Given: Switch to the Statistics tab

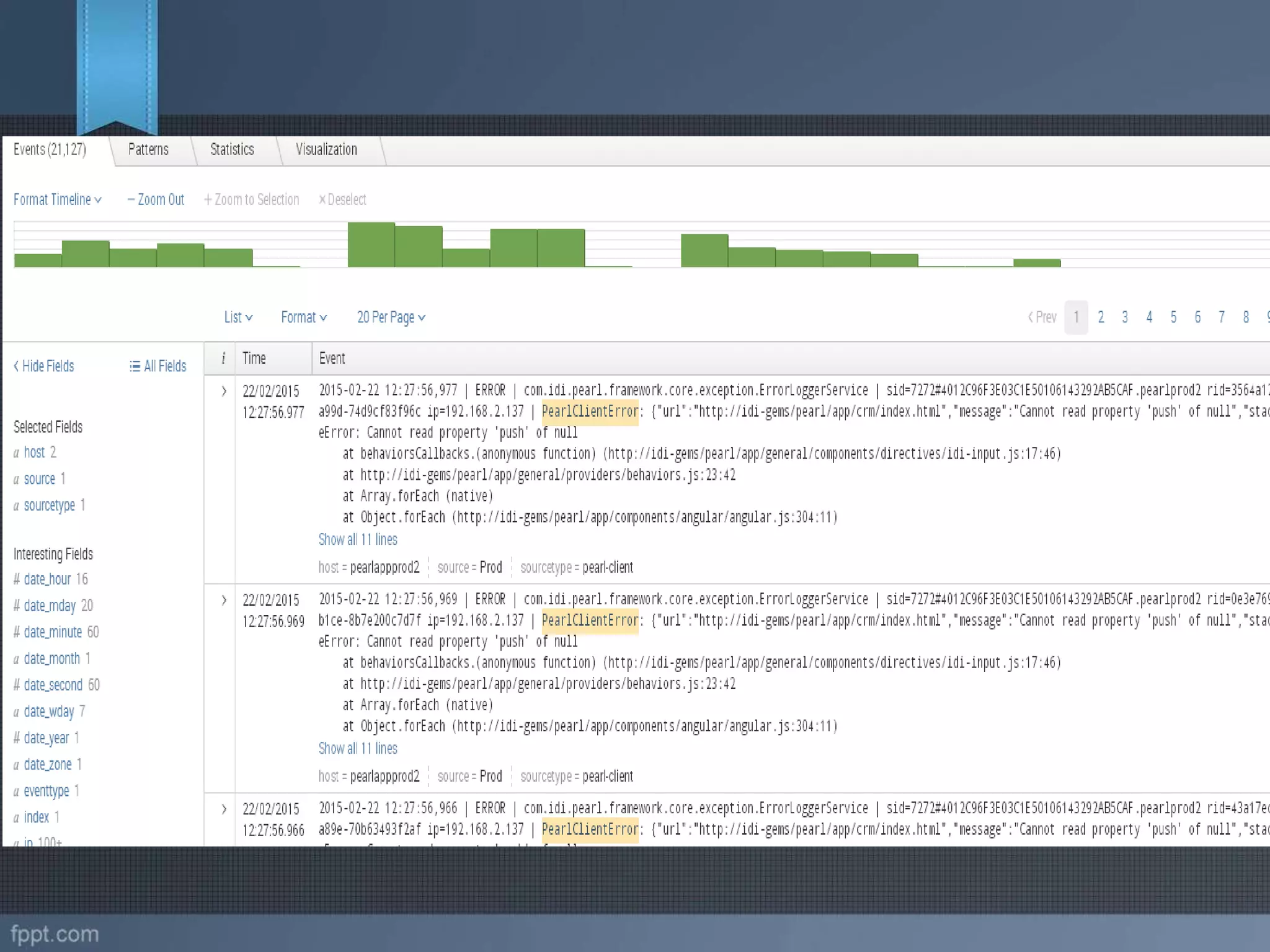Looking at the screenshot, I should [x=232, y=149].
